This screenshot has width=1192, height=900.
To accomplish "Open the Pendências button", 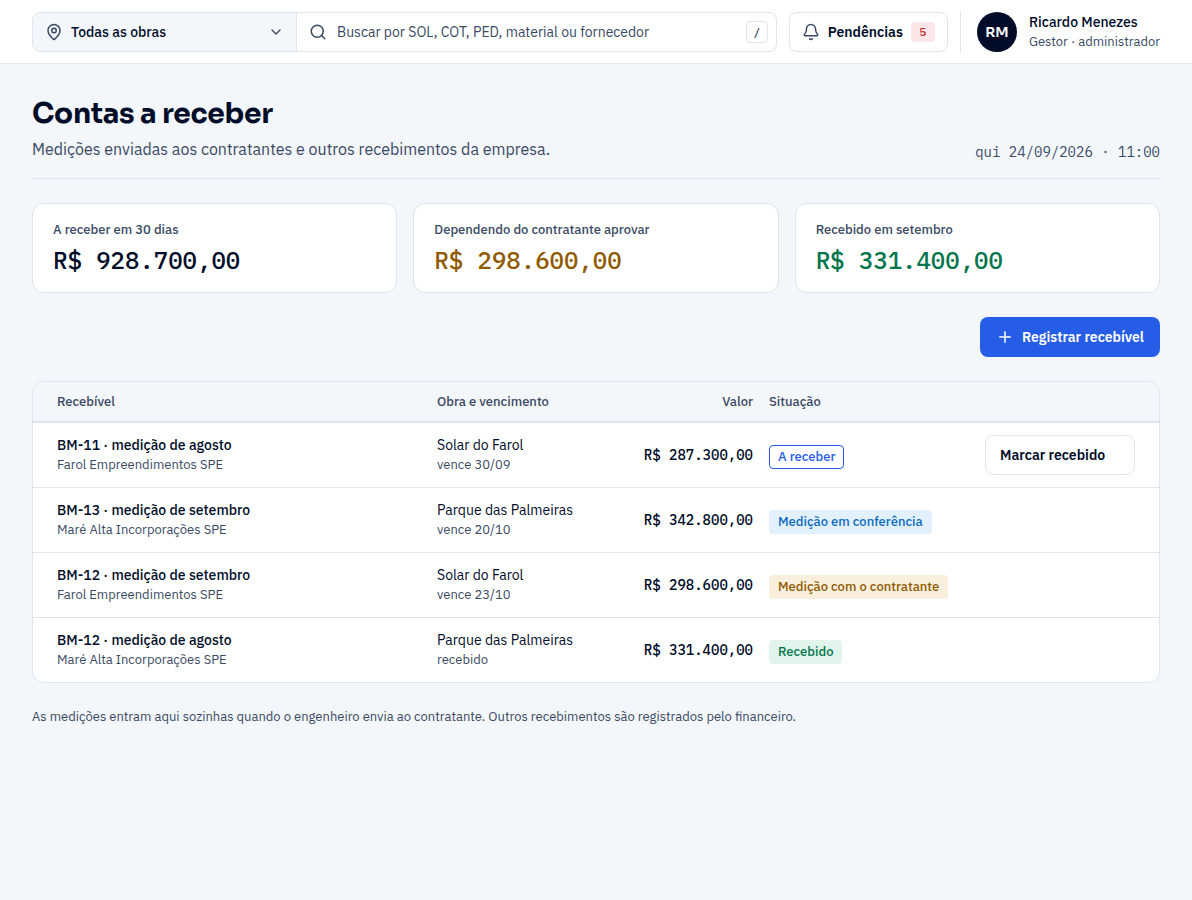I will pos(868,32).
